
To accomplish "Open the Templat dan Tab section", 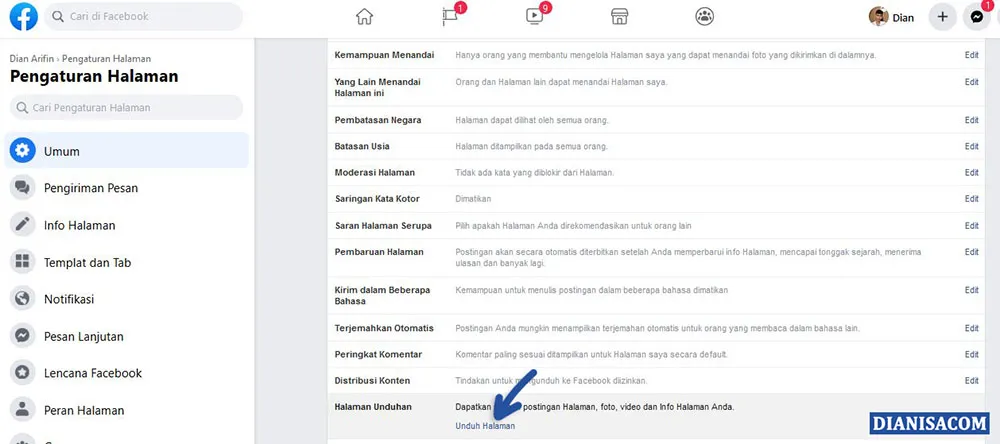I will tap(126, 262).
